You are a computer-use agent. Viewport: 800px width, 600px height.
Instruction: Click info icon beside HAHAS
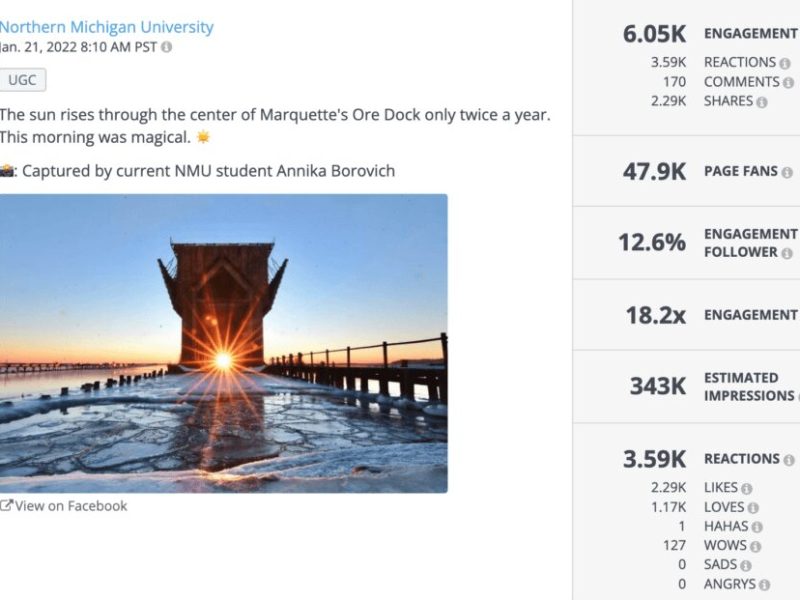[x=757, y=527]
